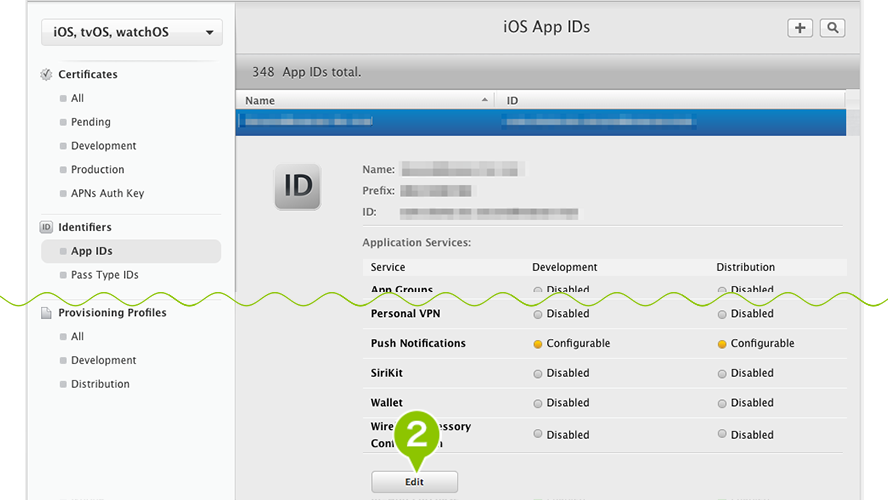Select All under Certificates
The image size is (889, 500).
[x=77, y=98]
